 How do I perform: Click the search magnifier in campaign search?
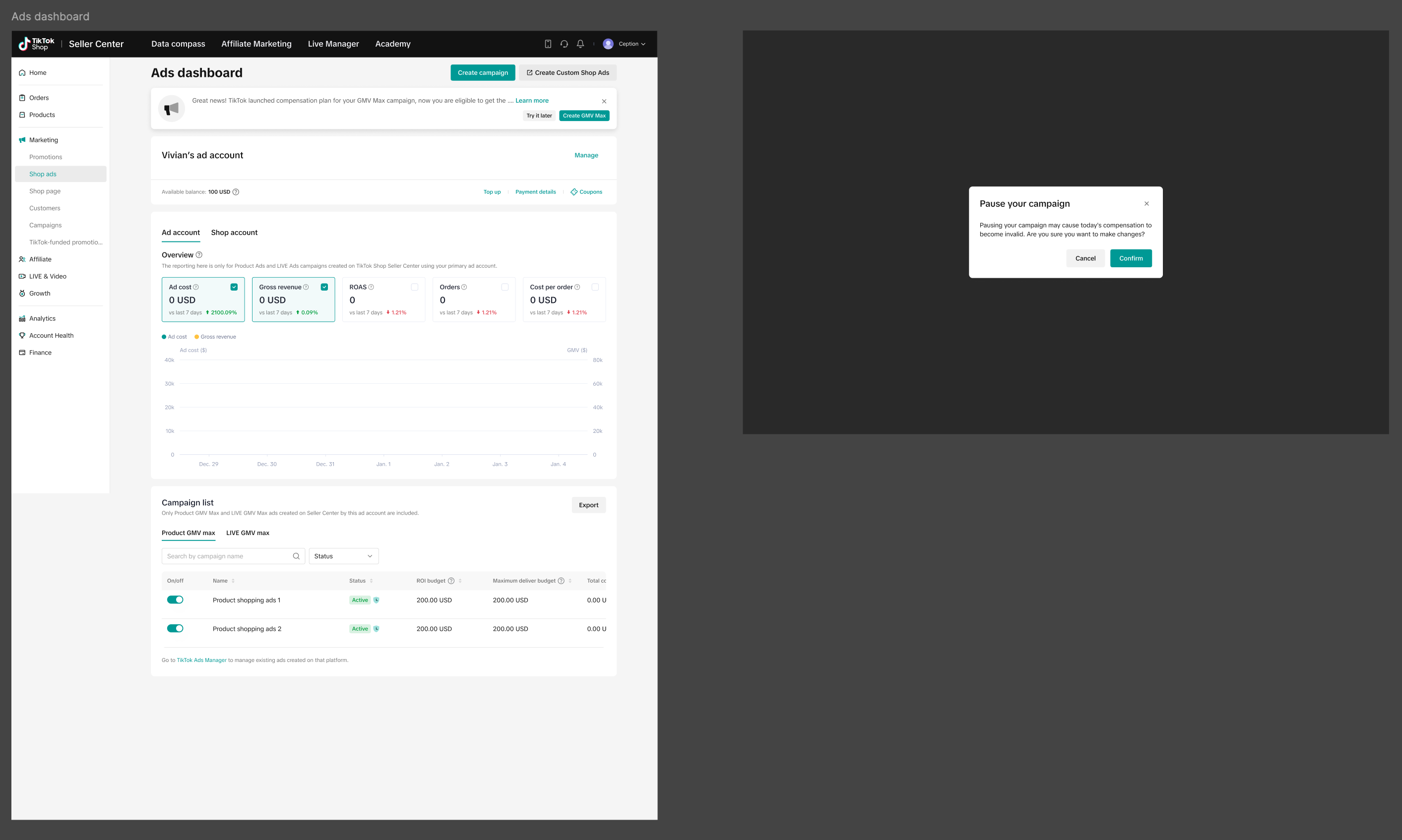point(296,556)
